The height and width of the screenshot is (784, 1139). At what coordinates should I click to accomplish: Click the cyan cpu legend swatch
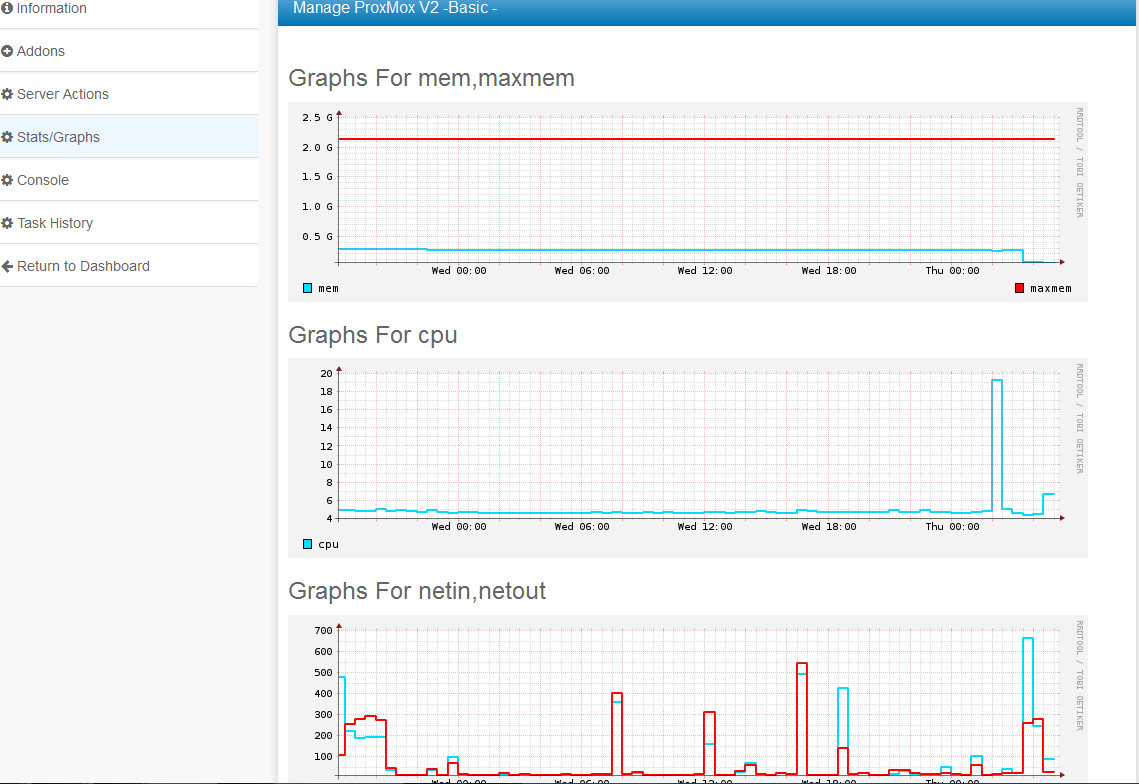coord(307,544)
